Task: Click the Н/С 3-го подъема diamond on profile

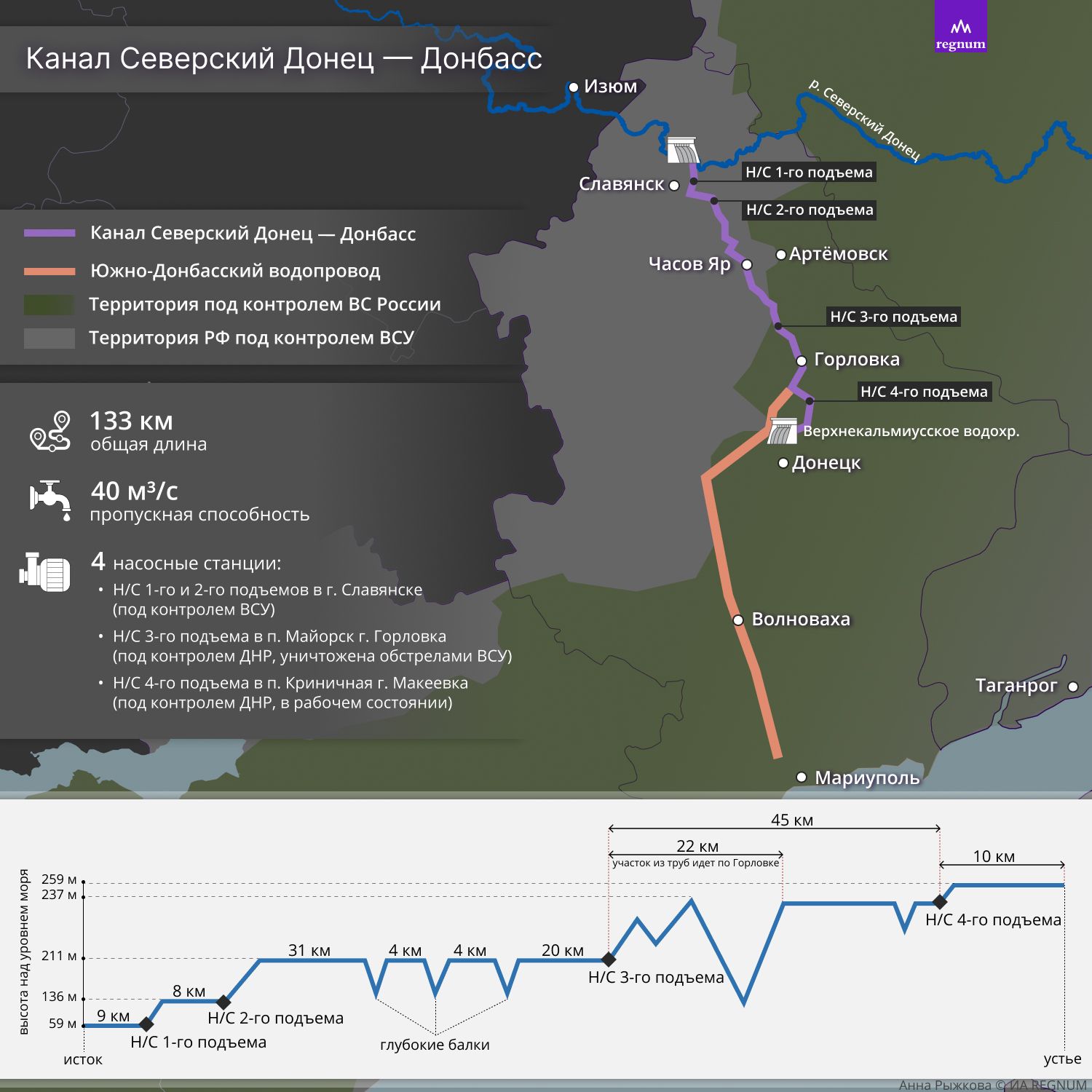Action: pyautogui.click(x=609, y=960)
